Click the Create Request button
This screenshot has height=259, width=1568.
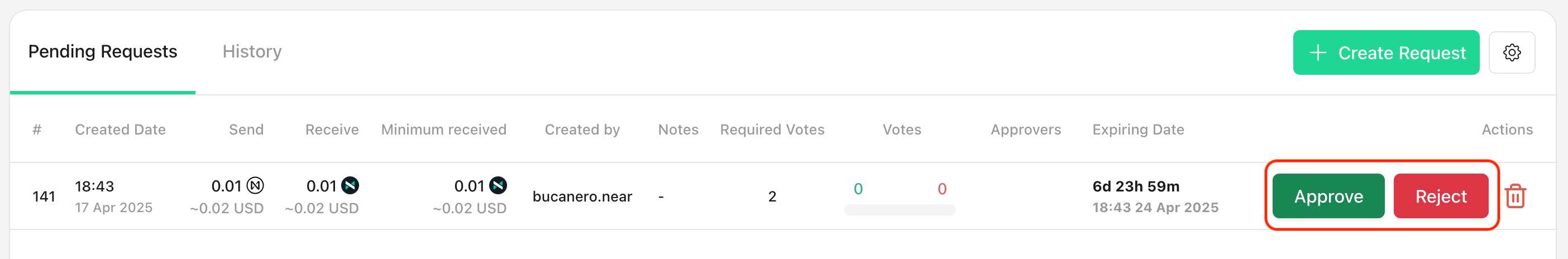(1386, 52)
